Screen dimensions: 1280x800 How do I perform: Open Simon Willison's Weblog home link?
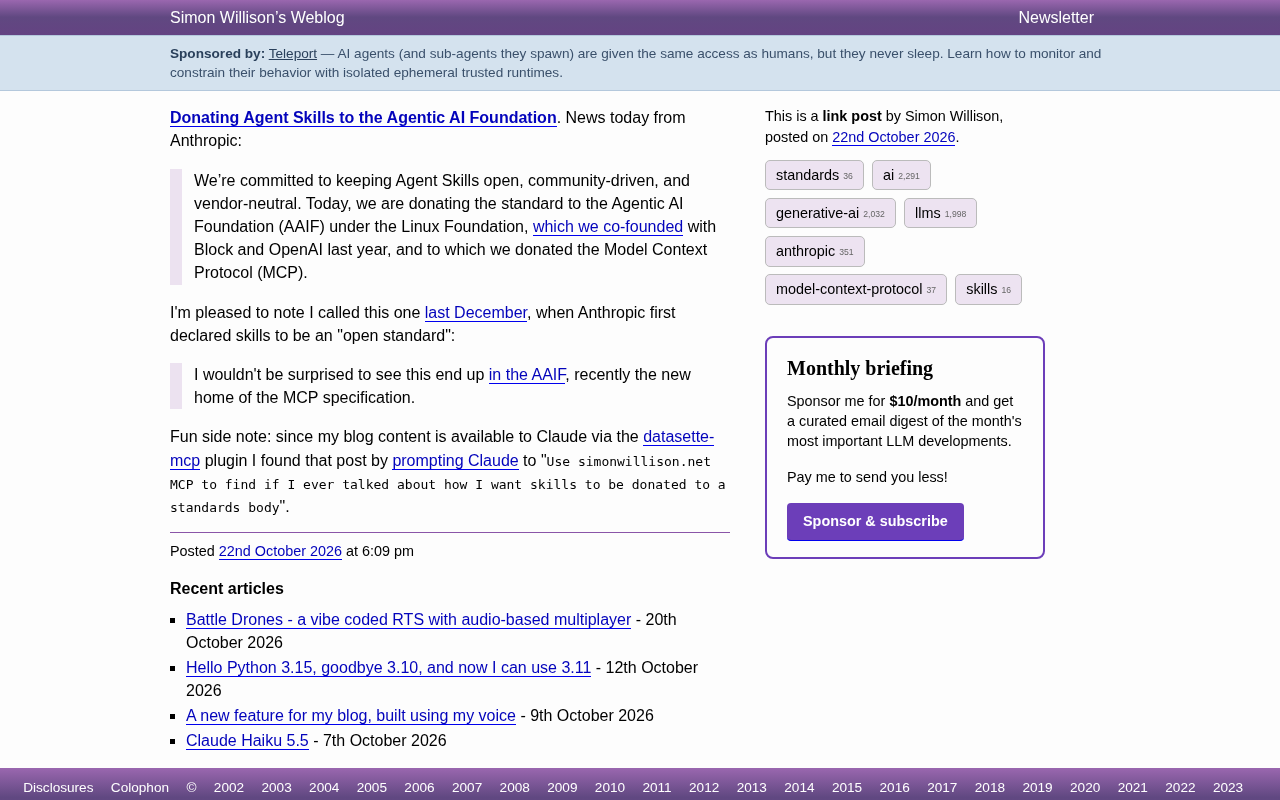257,17
